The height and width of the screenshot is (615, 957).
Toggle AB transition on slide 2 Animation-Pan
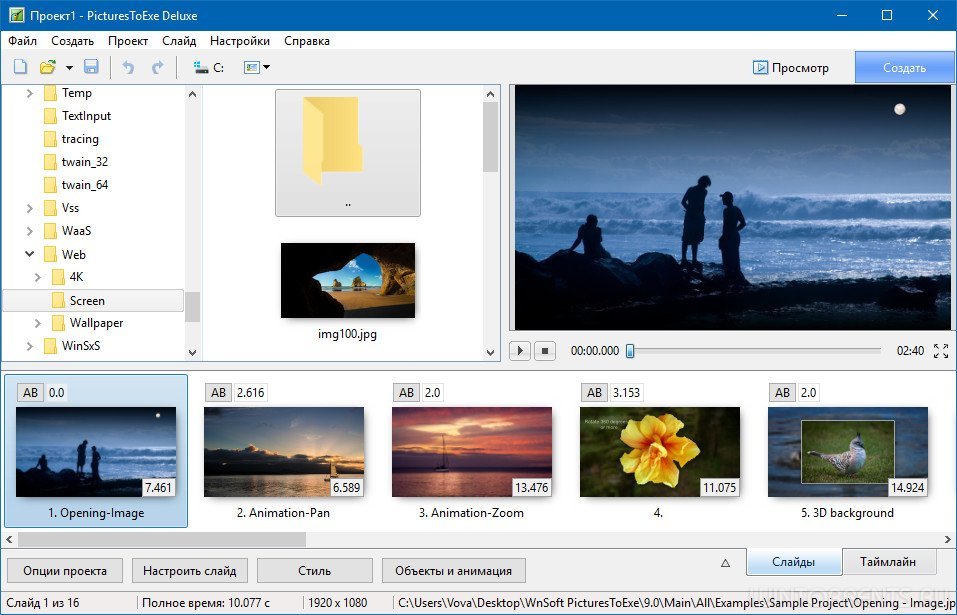(x=218, y=393)
